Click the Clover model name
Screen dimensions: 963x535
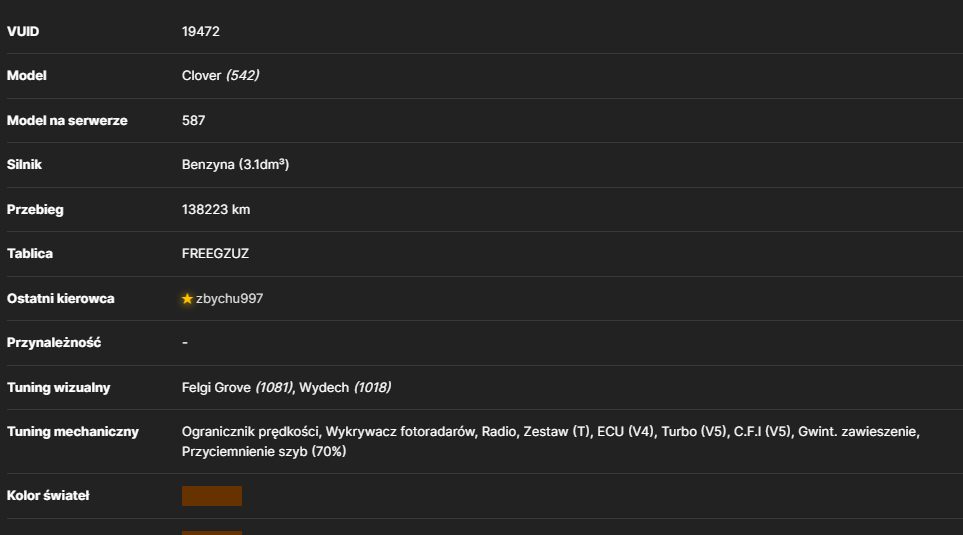pos(201,76)
